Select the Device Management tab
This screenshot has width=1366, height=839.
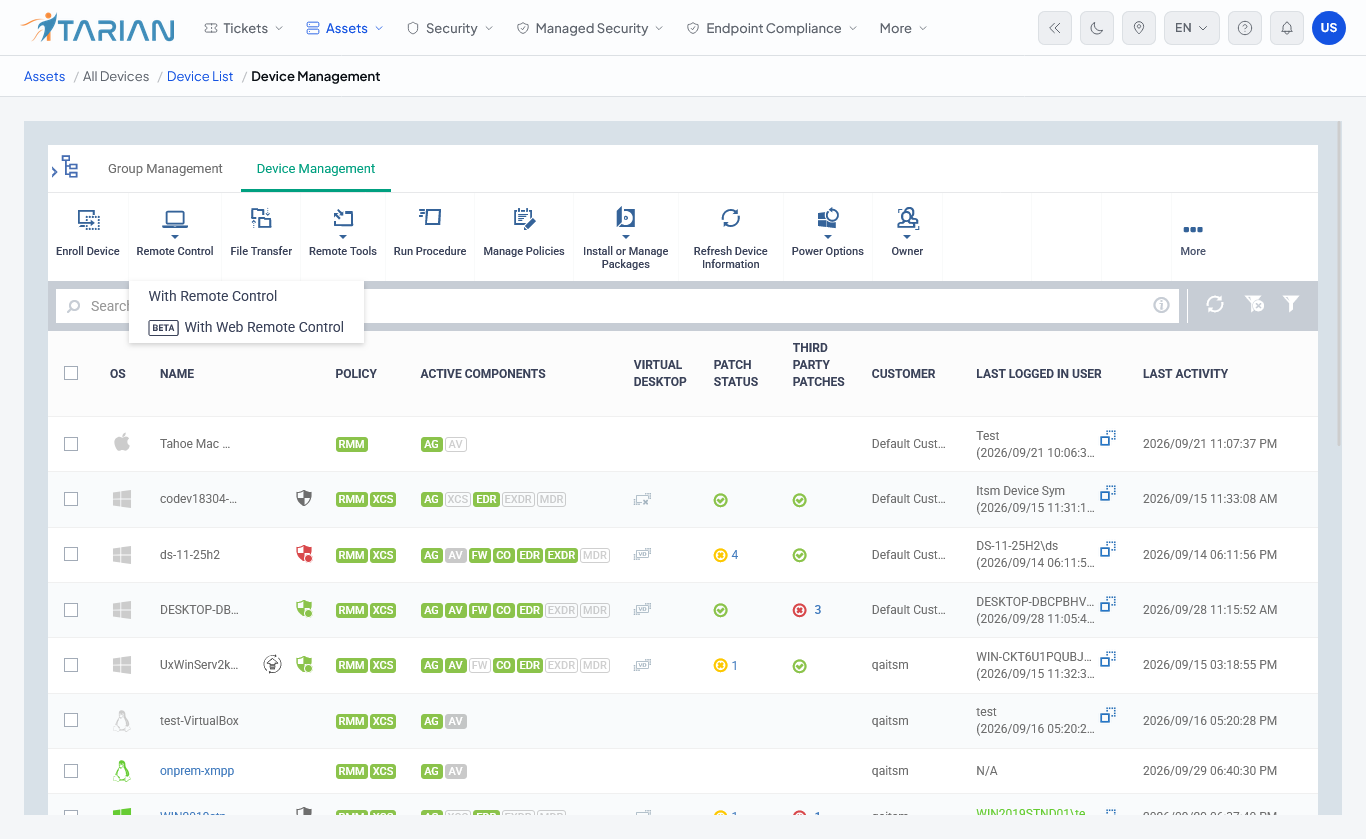(316, 169)
